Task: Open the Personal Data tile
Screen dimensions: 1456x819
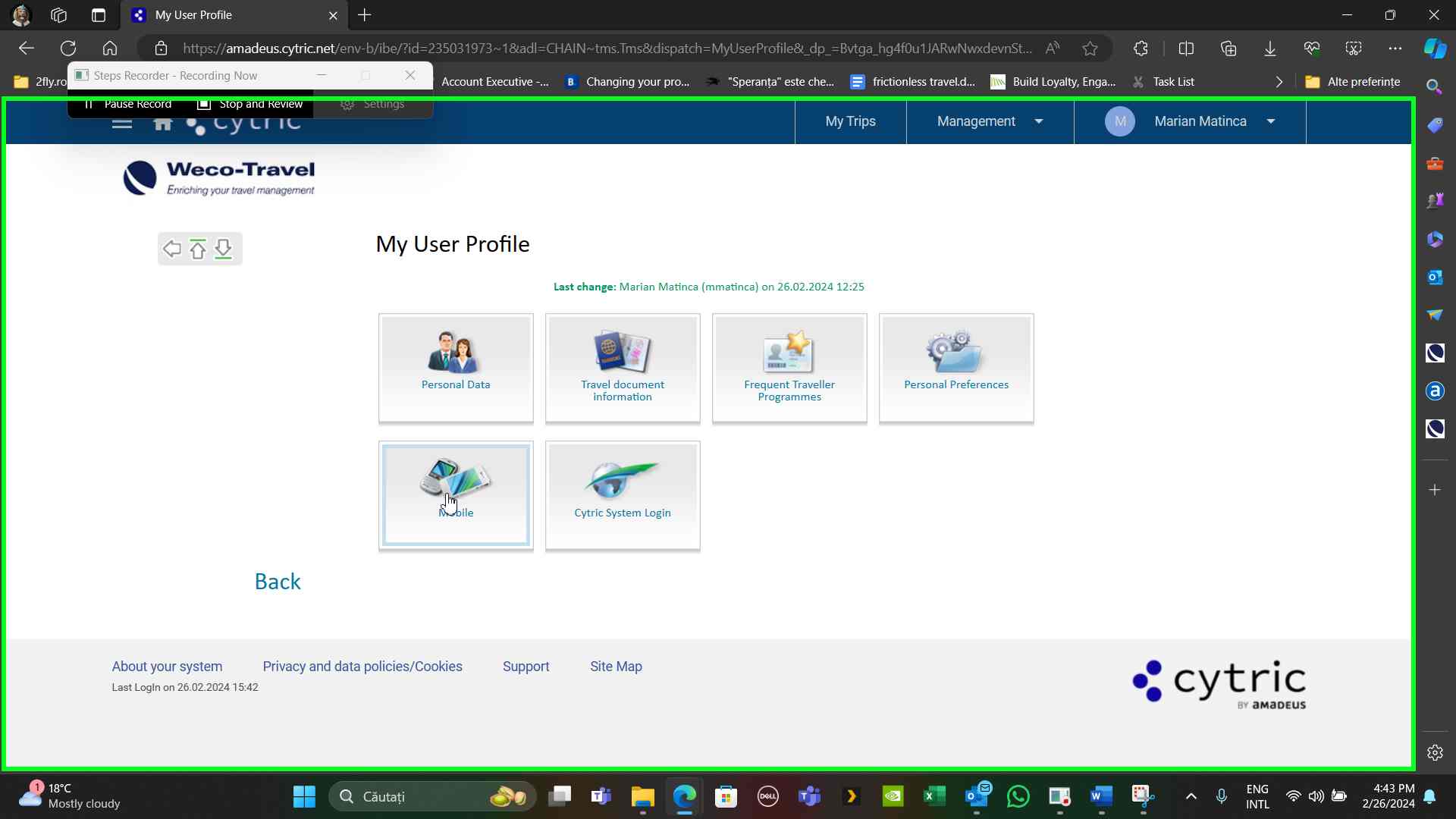Action: pyautogui.click(x=456, y=368)
